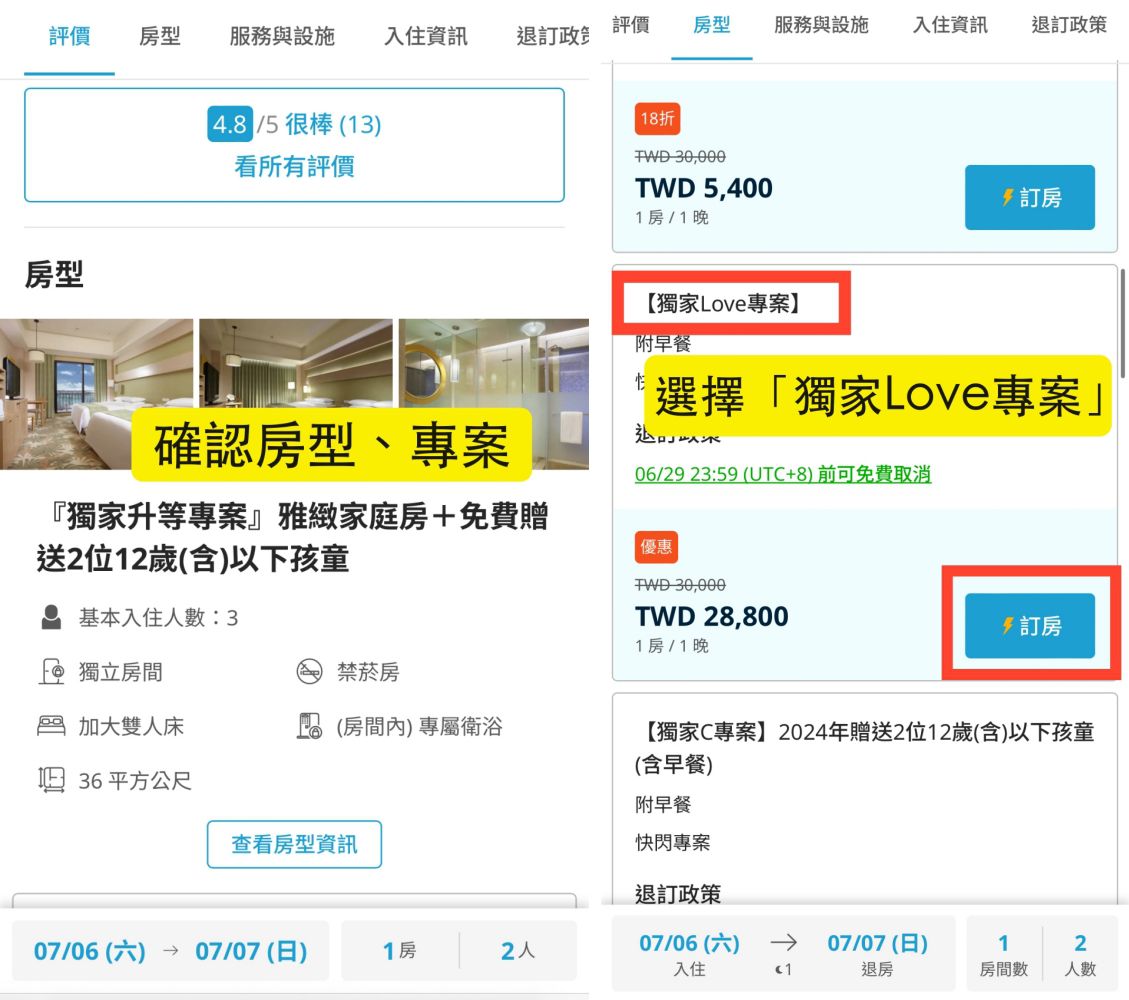View the first room photo thumbnail
This screenshot has height=1000, width=1129.
click(x=97, y=393)
